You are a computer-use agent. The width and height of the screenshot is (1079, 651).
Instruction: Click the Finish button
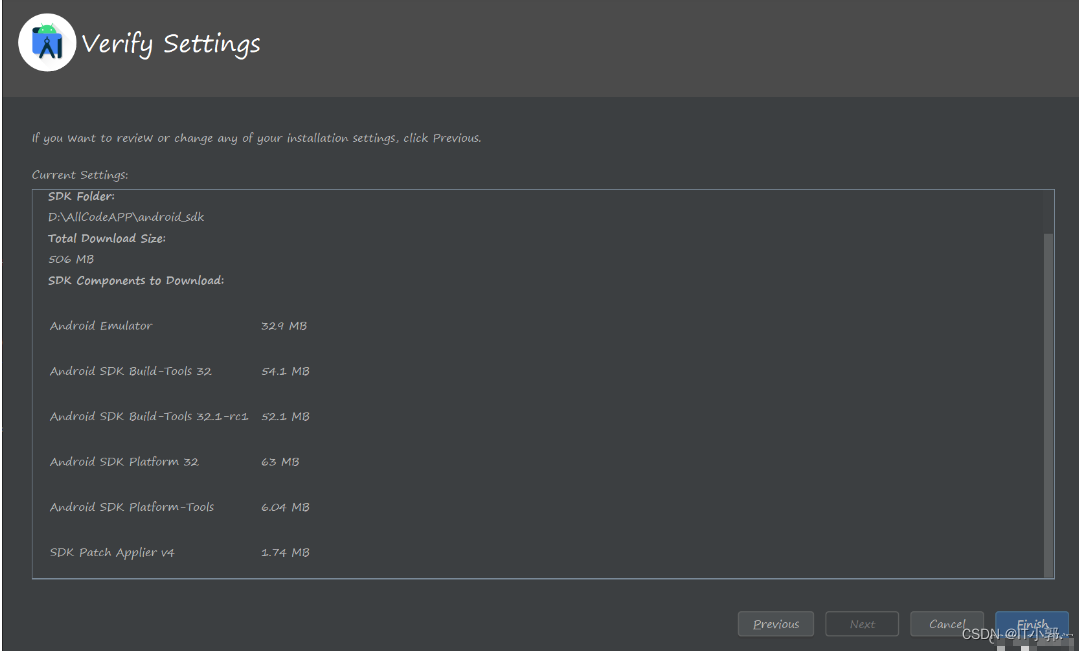tap(1032, 623)
